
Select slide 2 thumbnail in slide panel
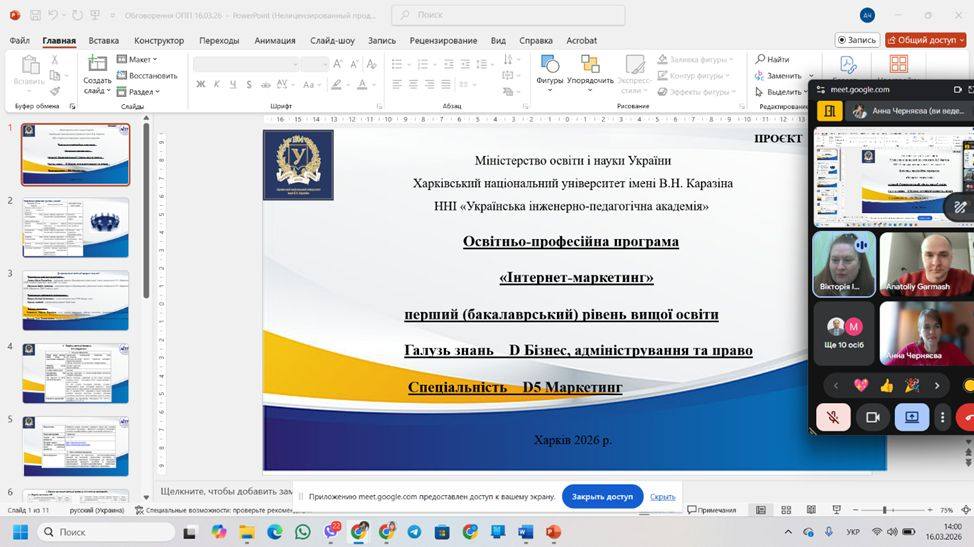click(76, 227)
